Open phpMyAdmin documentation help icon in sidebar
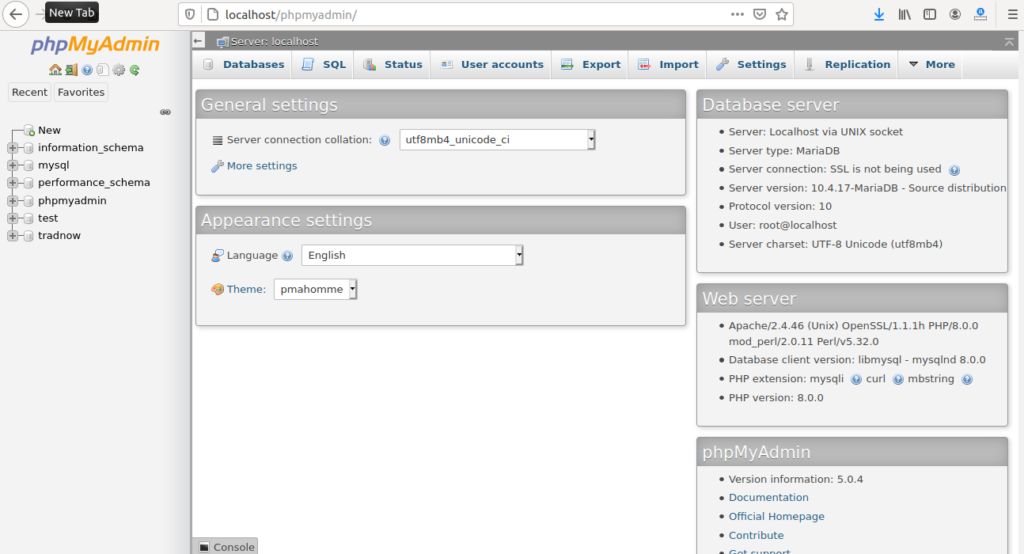This screenshot has width=1024, height=554. click(87, 70)
